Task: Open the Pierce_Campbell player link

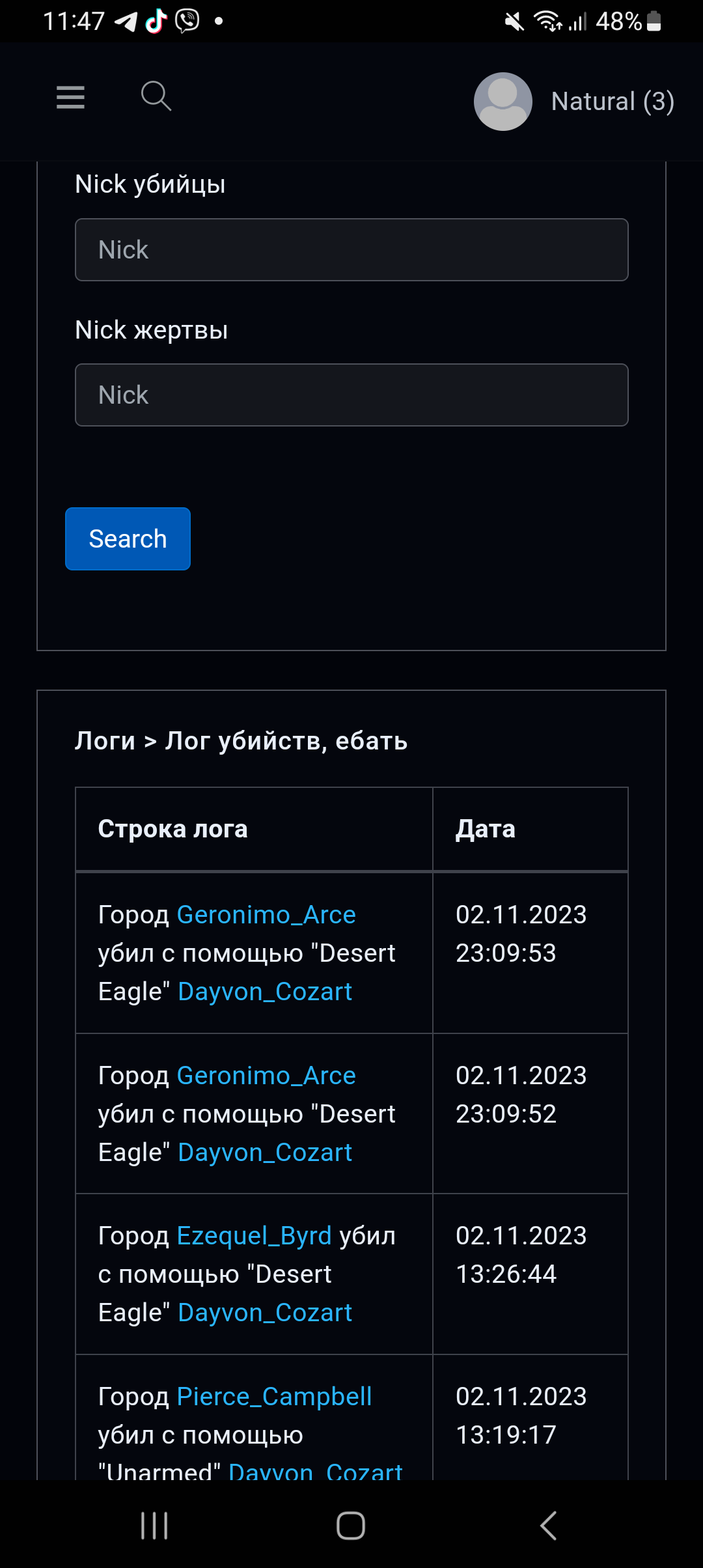Action: pos(274,1397)
